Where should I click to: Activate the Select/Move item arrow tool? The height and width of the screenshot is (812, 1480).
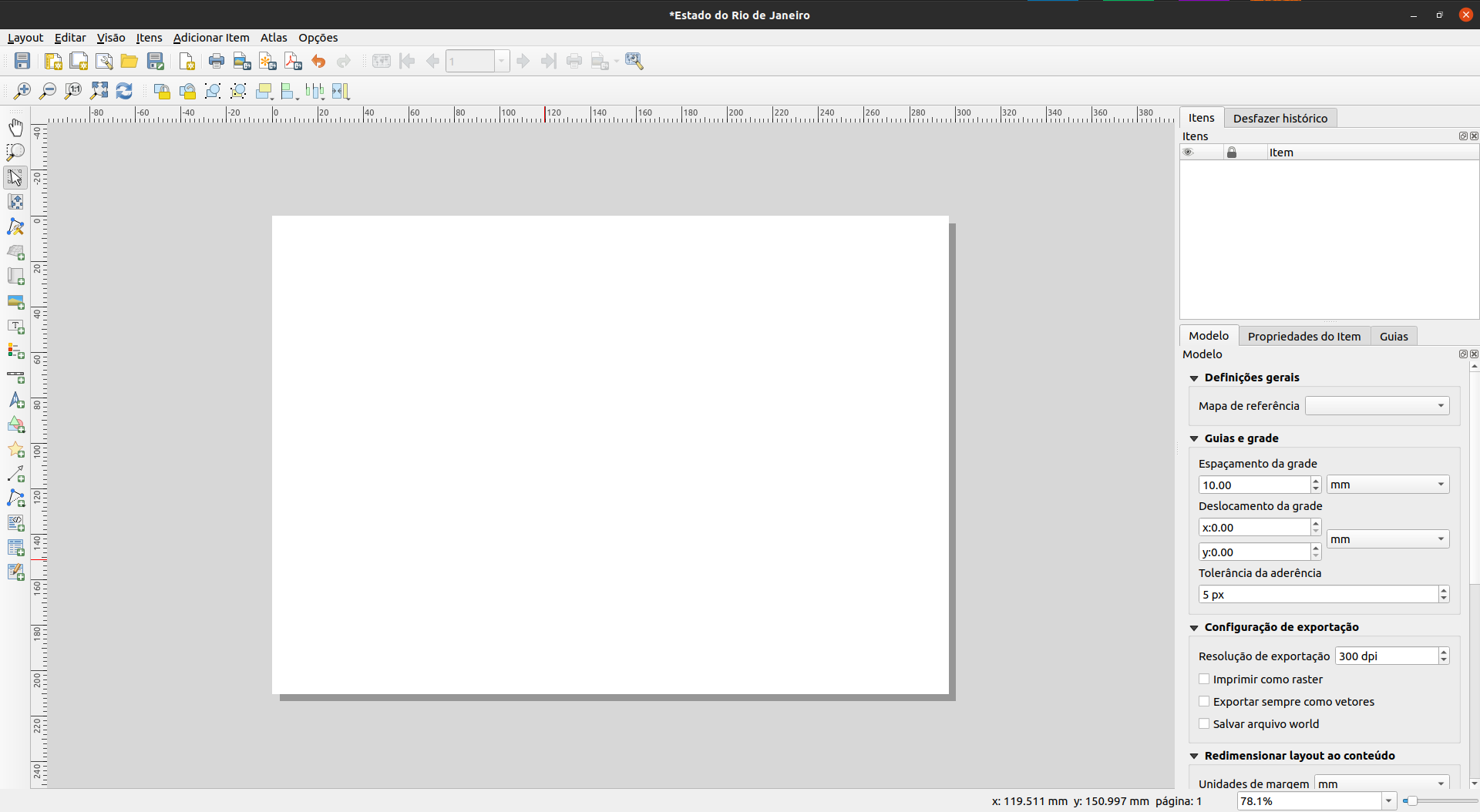[x=15, y=177]
